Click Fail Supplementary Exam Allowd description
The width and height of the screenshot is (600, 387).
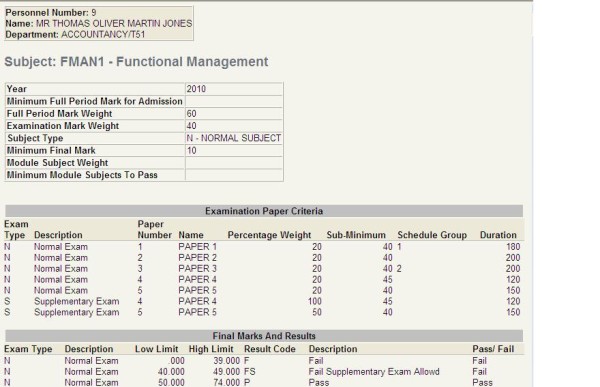coord(374,372)
